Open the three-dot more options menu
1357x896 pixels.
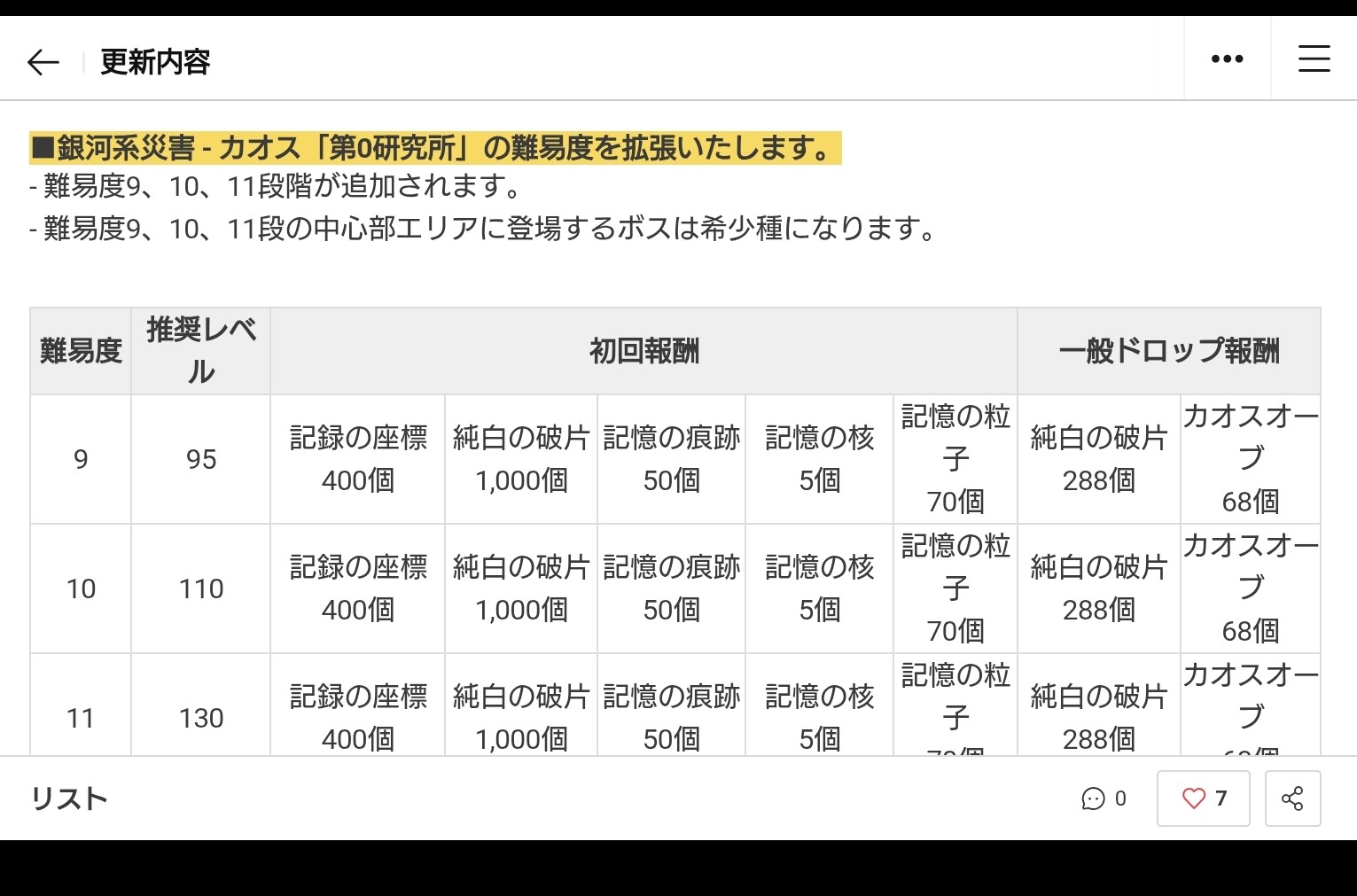point(1227,59)
